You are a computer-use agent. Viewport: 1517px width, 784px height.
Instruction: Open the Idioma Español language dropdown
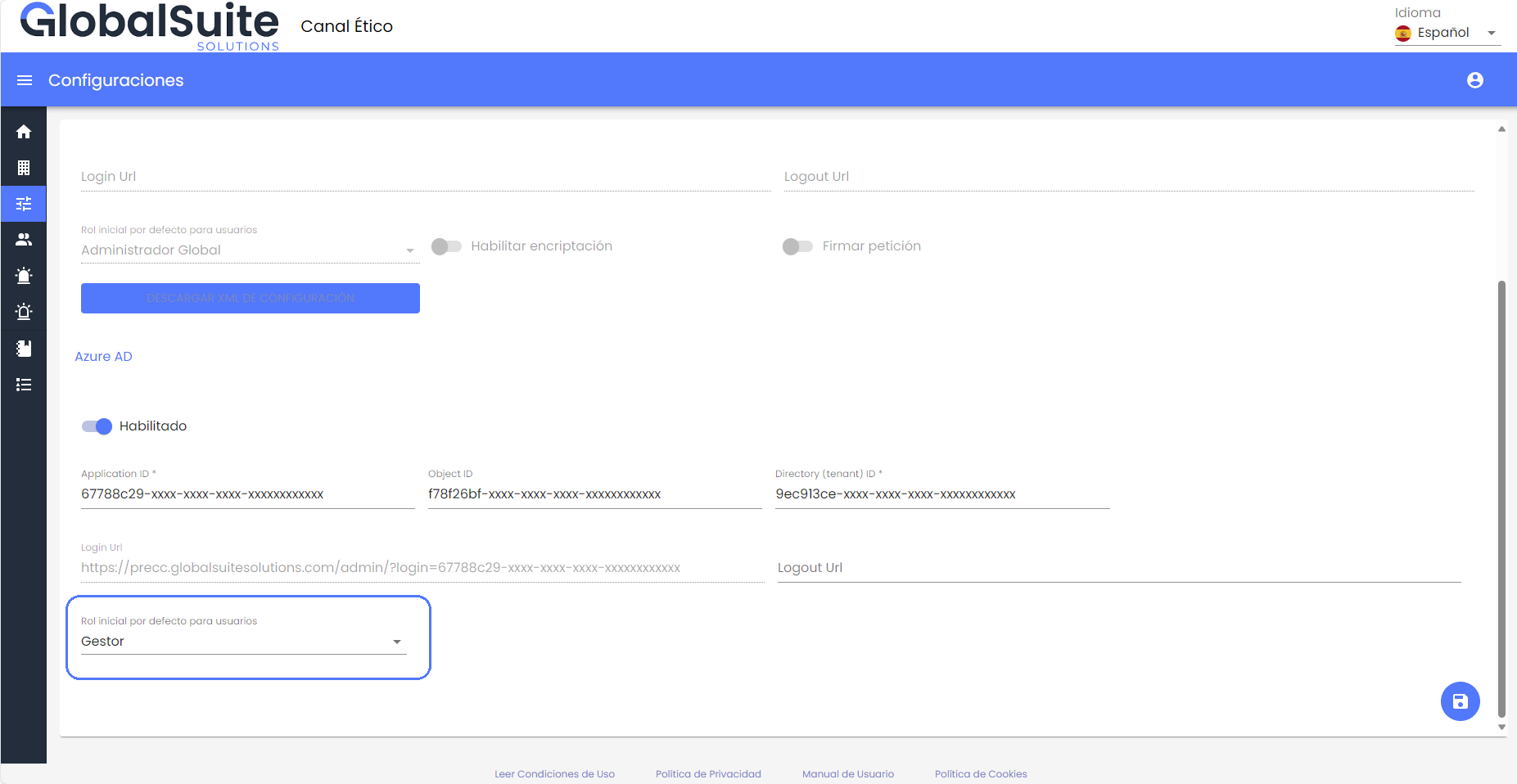click(1447, 33)
